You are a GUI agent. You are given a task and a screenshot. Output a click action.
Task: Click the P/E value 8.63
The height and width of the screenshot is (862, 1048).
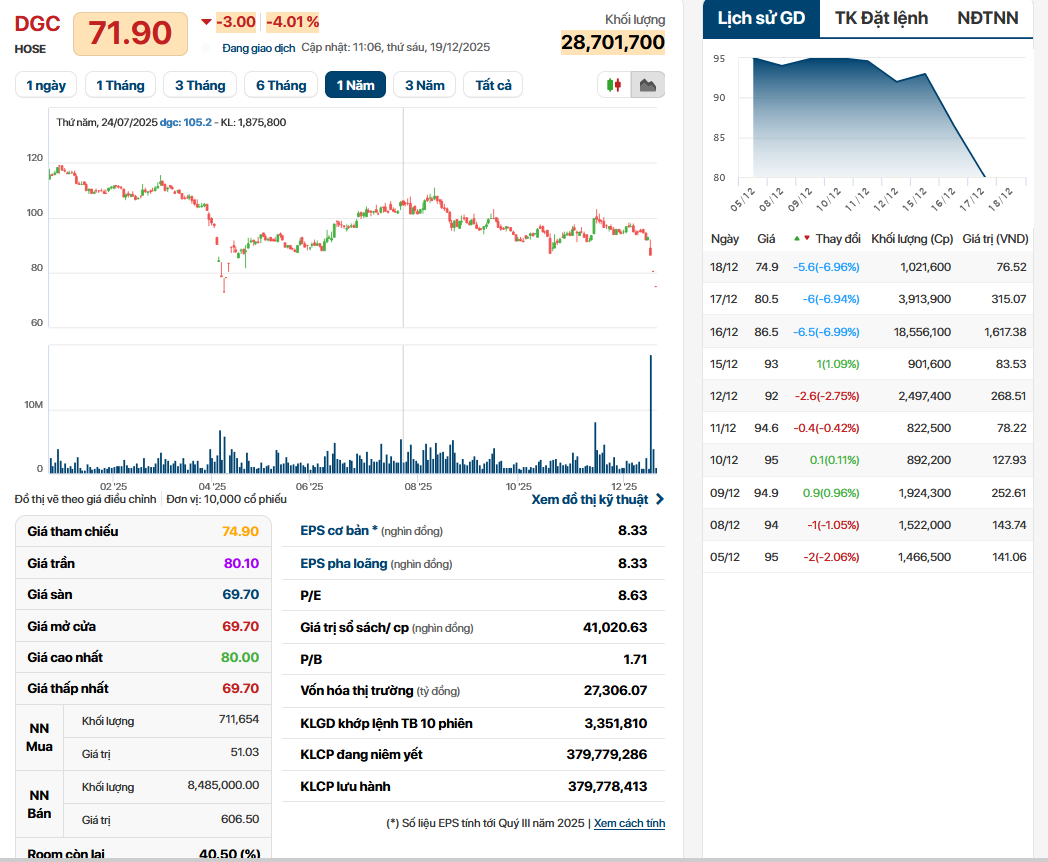click(x=632, y=595)
